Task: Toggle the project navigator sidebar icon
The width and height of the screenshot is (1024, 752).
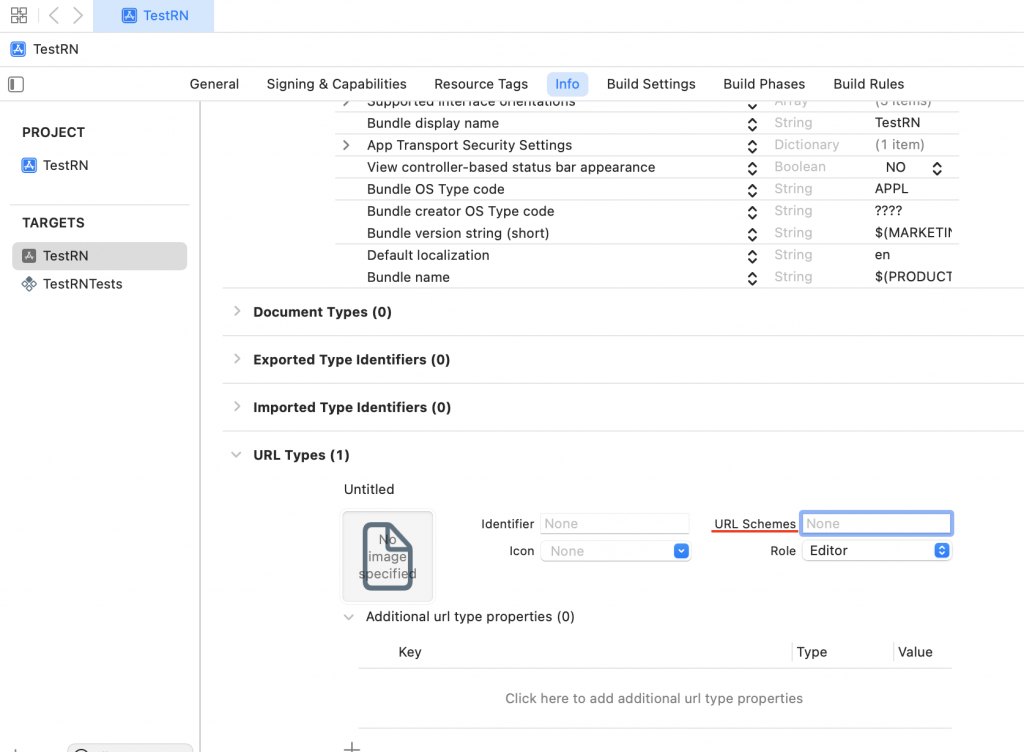Action: click(x=16, y=84)
